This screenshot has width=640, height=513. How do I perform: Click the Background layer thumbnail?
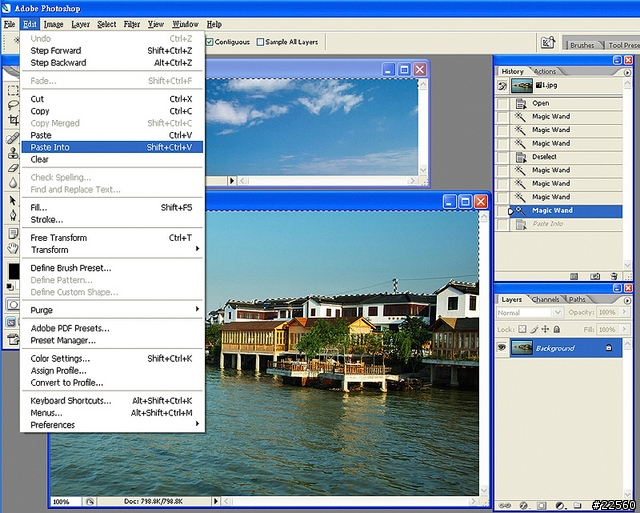(522, 348)
